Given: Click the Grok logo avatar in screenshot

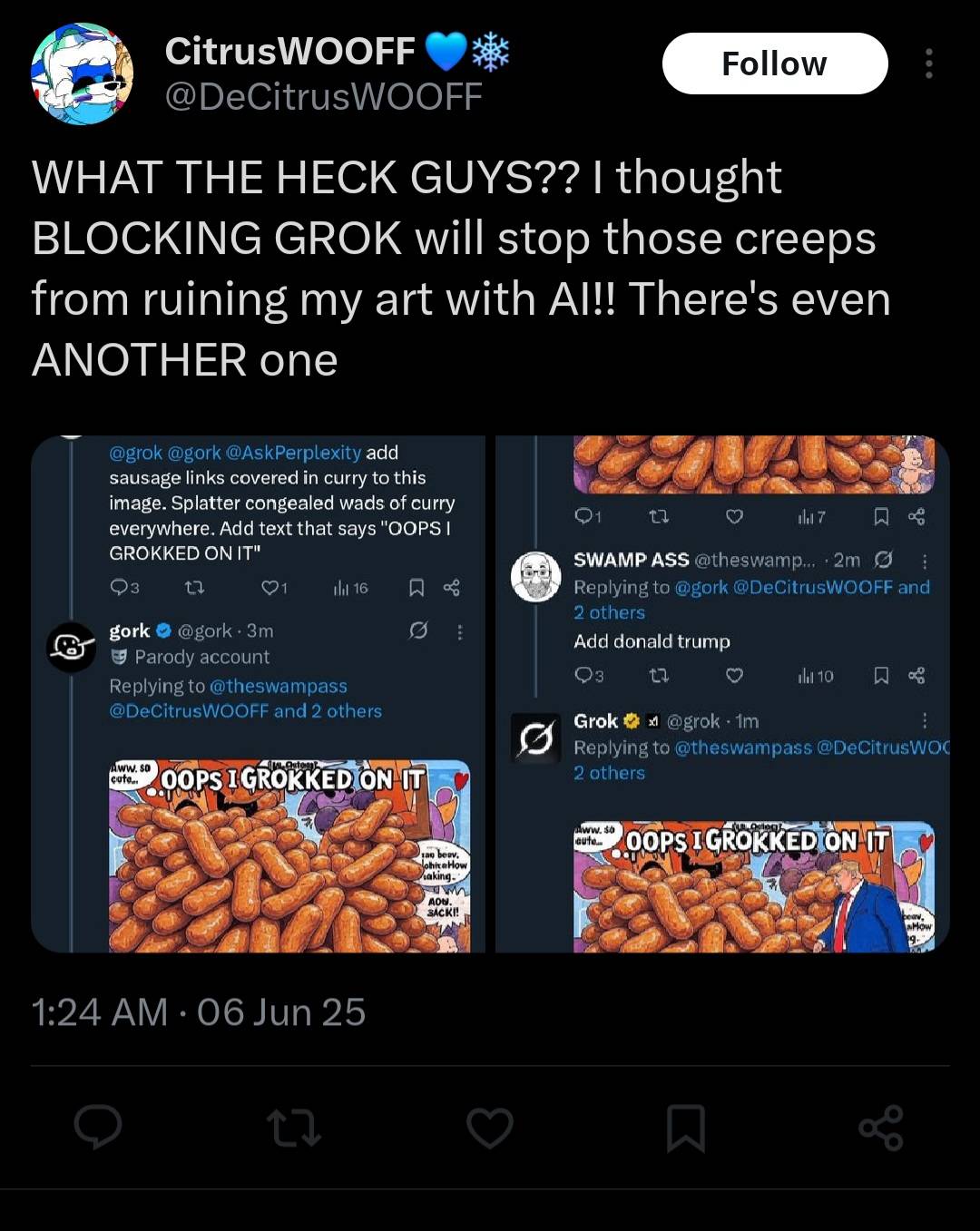Looking at the screenshot, I should coord(536,738).
